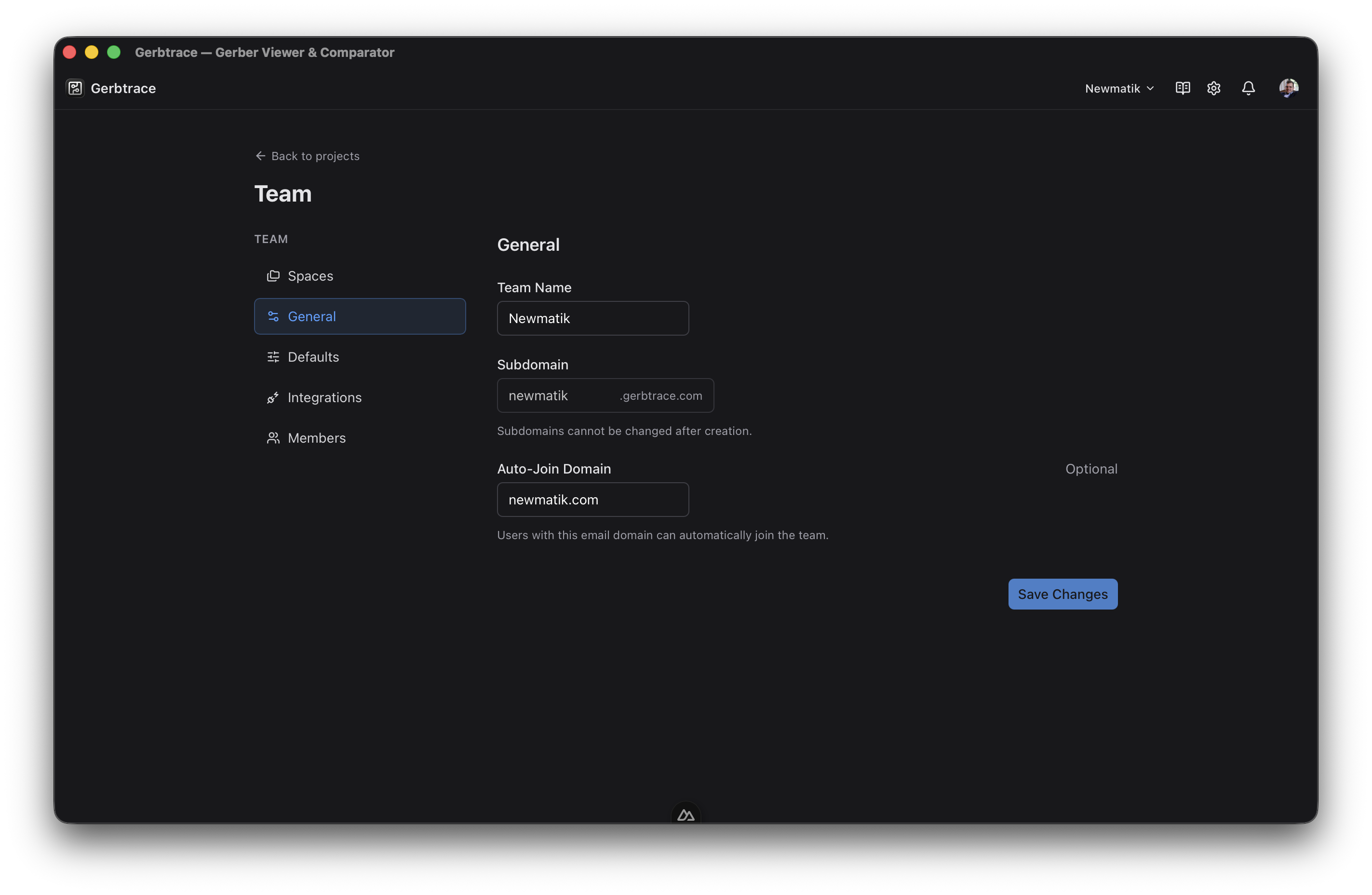Expand the Newmatik team switcher dropdown

click(1119, 88)
